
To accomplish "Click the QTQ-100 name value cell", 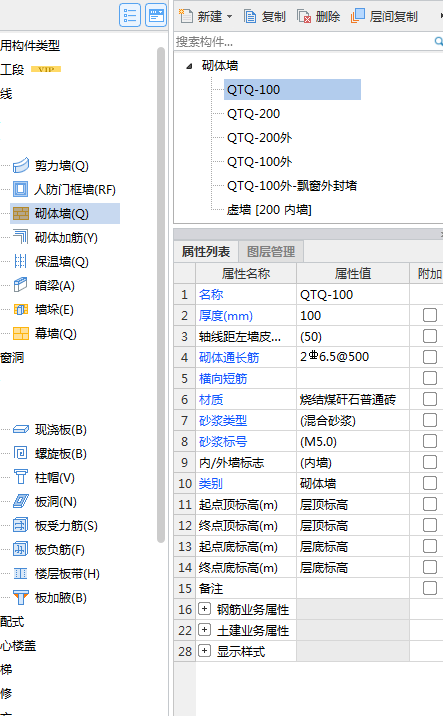I will pyautogui.click(x=353, y=295).
